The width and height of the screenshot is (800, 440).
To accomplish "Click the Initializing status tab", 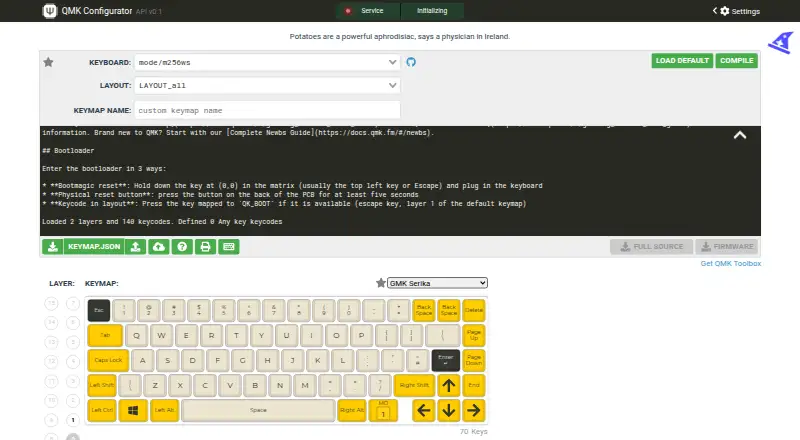I will pos(433,11).
